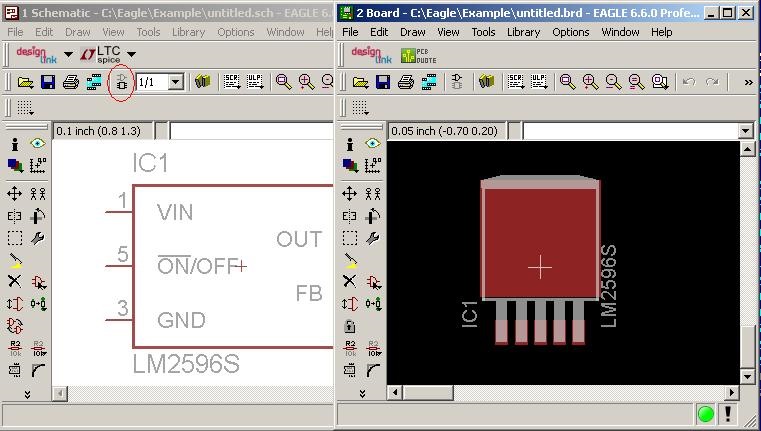The width and height of the screenshot is (761, 431).
Task: Select the Lock tool in Board sidebar
Action: (x=349, y=326)
